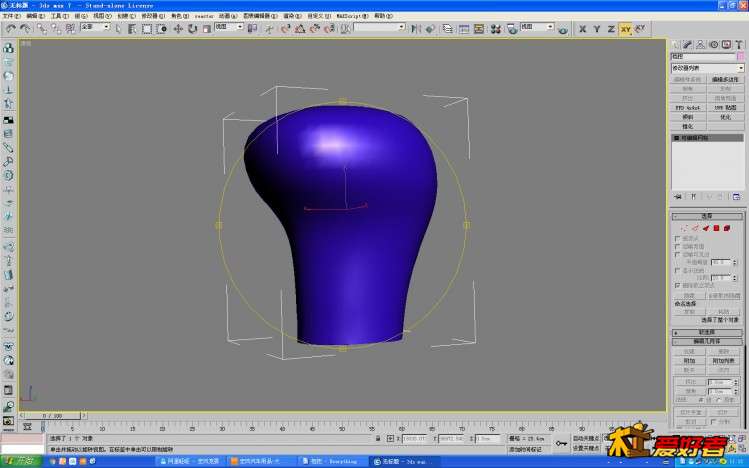
Task: Restrict to Z axis constraint
Action: (x=611, y=29)
